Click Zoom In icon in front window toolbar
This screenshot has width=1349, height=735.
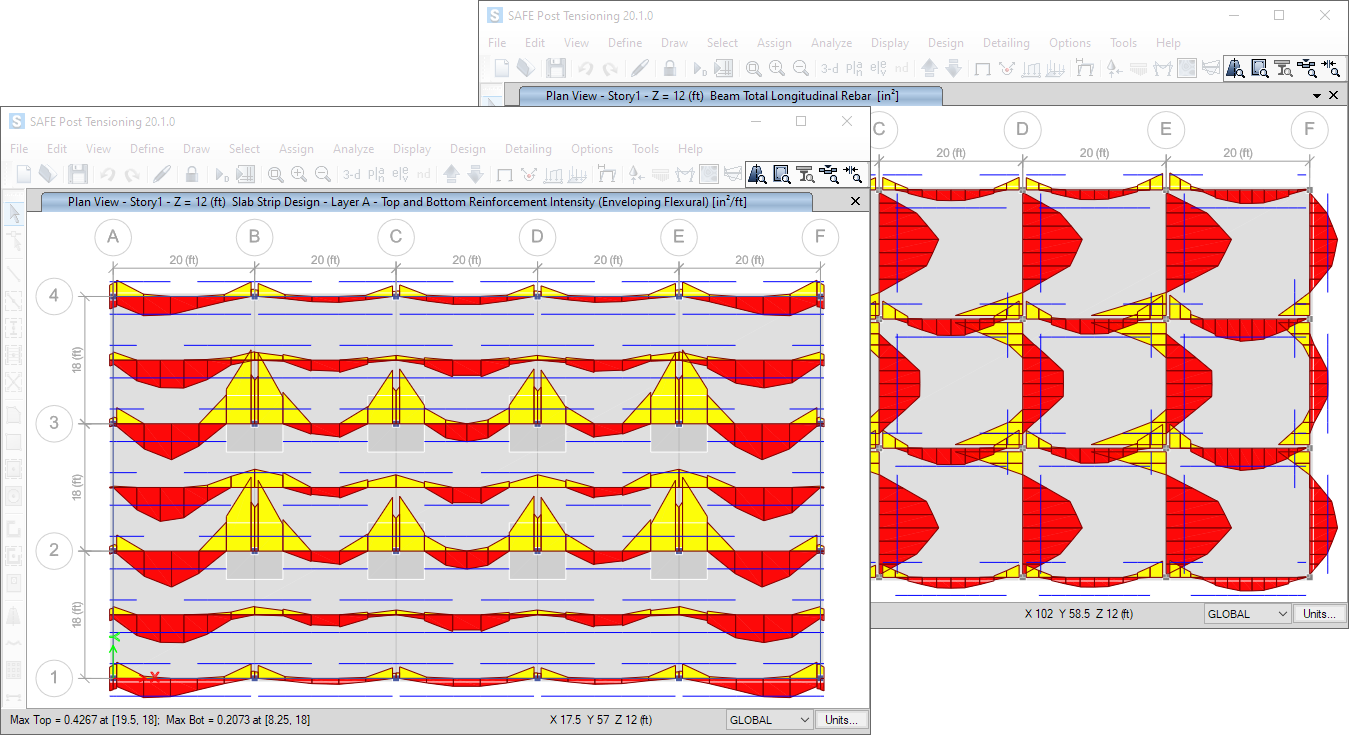pos(299,174)
